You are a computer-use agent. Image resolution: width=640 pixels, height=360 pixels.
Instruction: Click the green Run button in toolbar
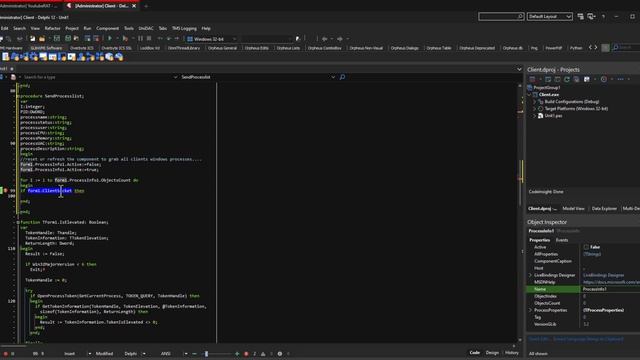point(110,38)
